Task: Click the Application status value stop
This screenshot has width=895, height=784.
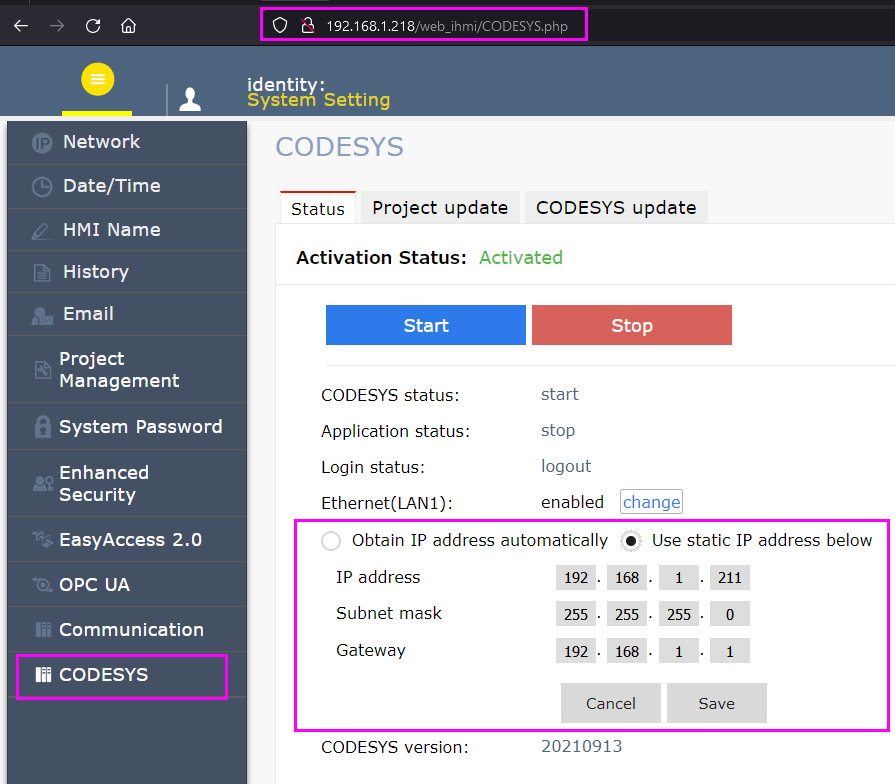Action: coord(558,430)
